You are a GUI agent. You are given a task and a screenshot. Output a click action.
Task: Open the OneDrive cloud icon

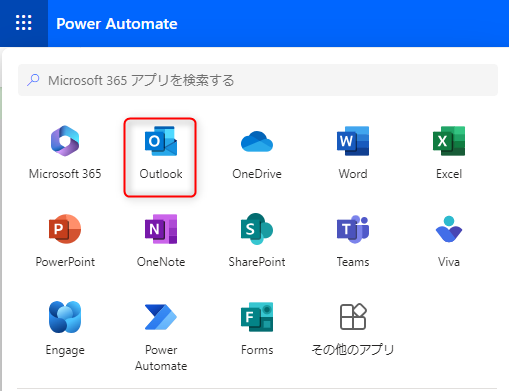tap(257, 142)
